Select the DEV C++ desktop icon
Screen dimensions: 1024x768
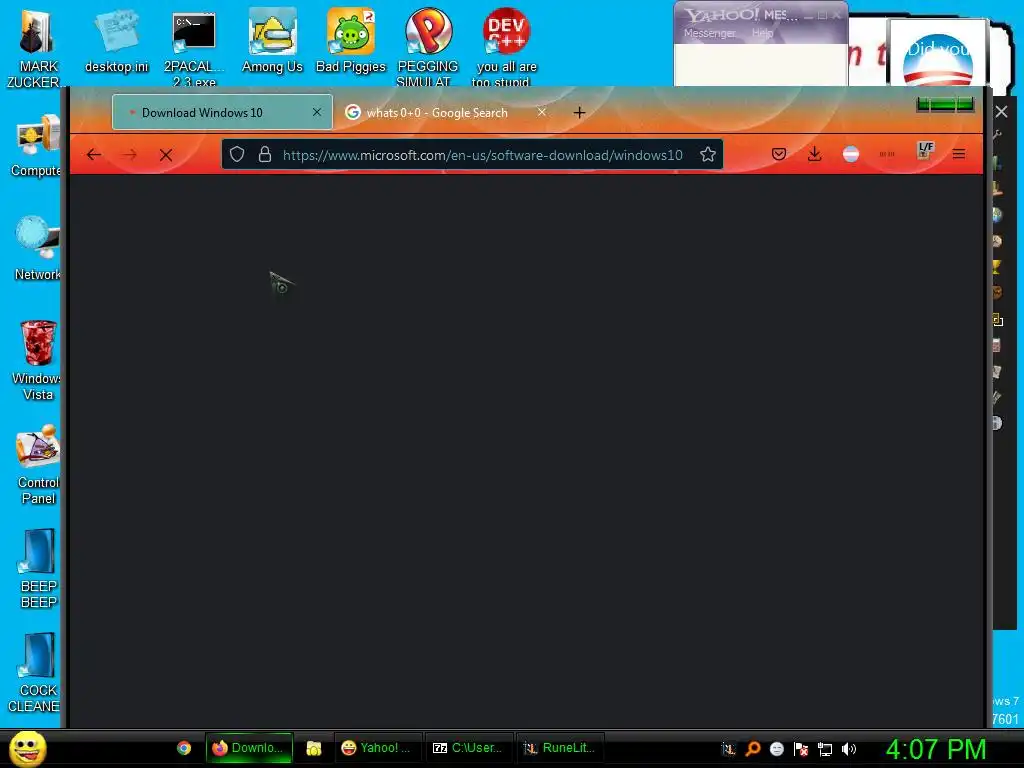pos(506,47)
